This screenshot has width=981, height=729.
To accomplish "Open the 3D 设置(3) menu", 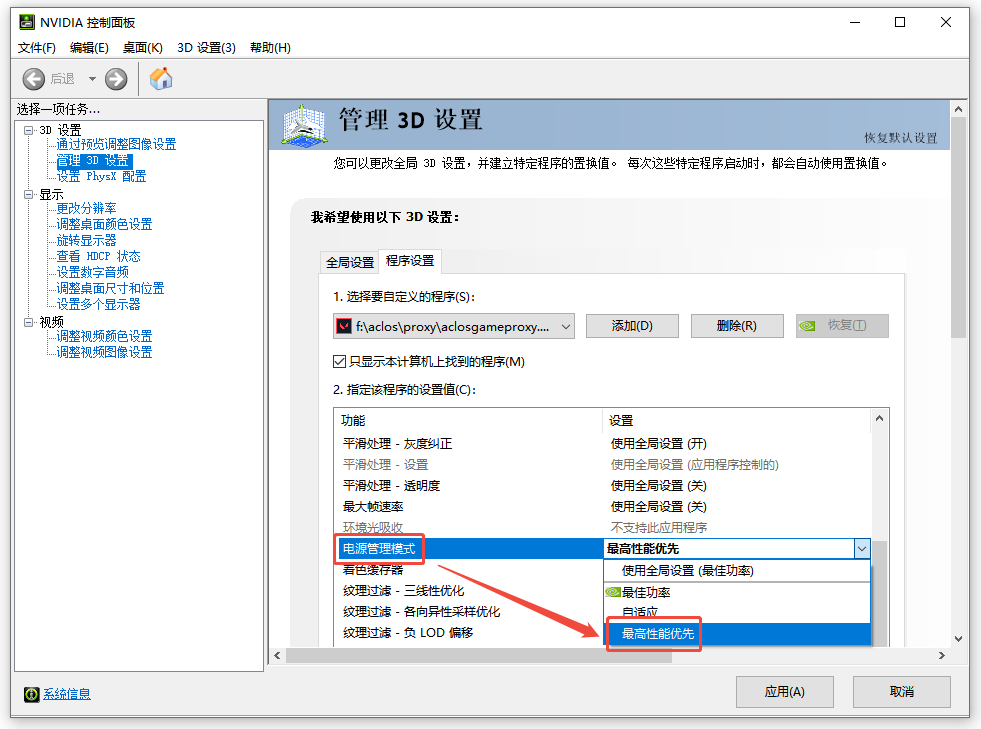I will pos(206,48).
